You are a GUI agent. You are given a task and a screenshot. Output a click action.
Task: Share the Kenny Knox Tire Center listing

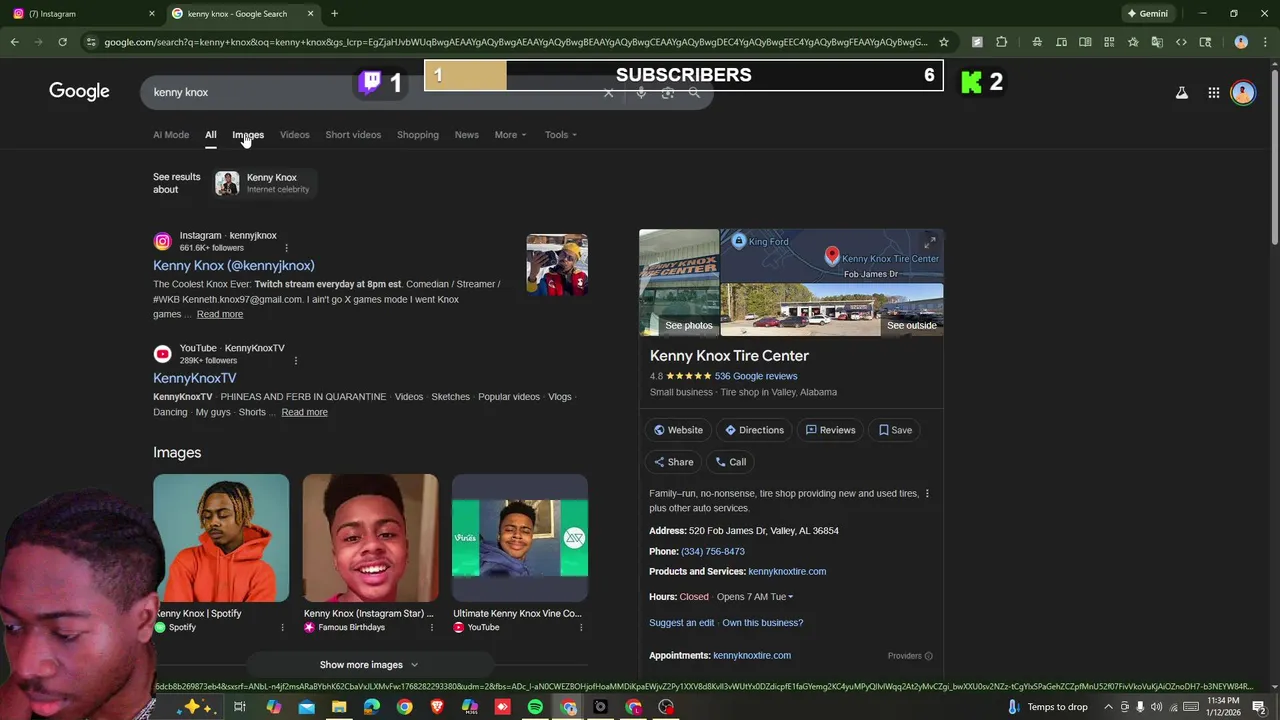click(x=674, y=462)
